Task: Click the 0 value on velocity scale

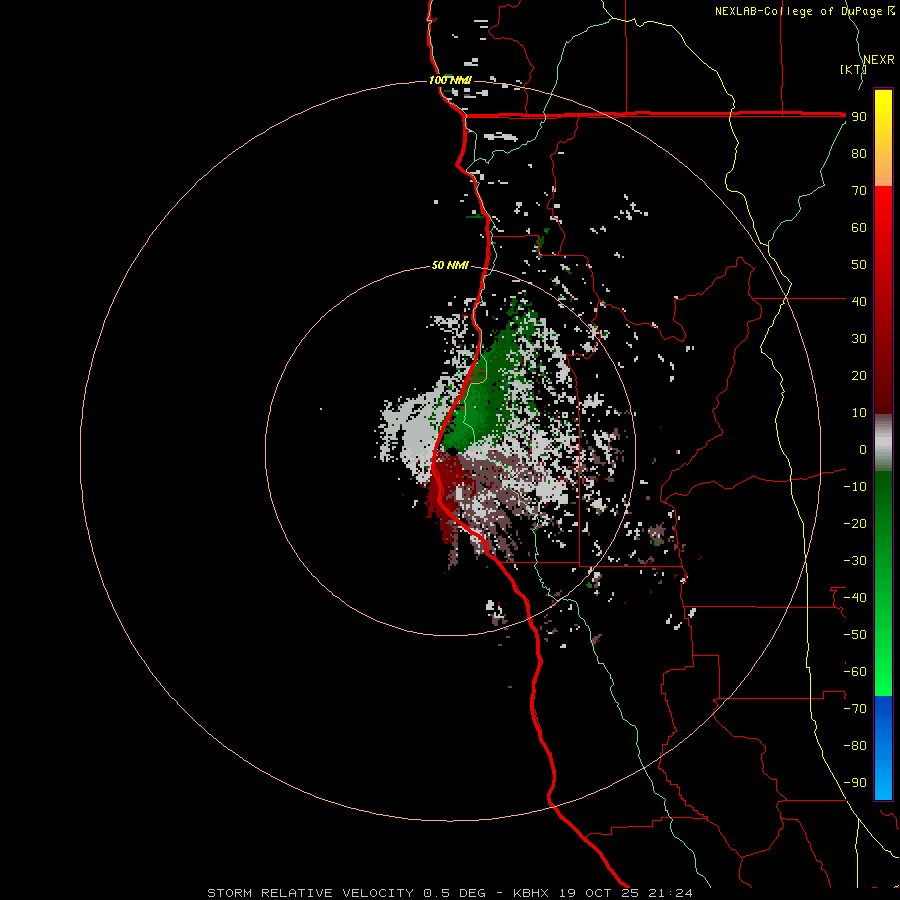Action: point(863,450)
